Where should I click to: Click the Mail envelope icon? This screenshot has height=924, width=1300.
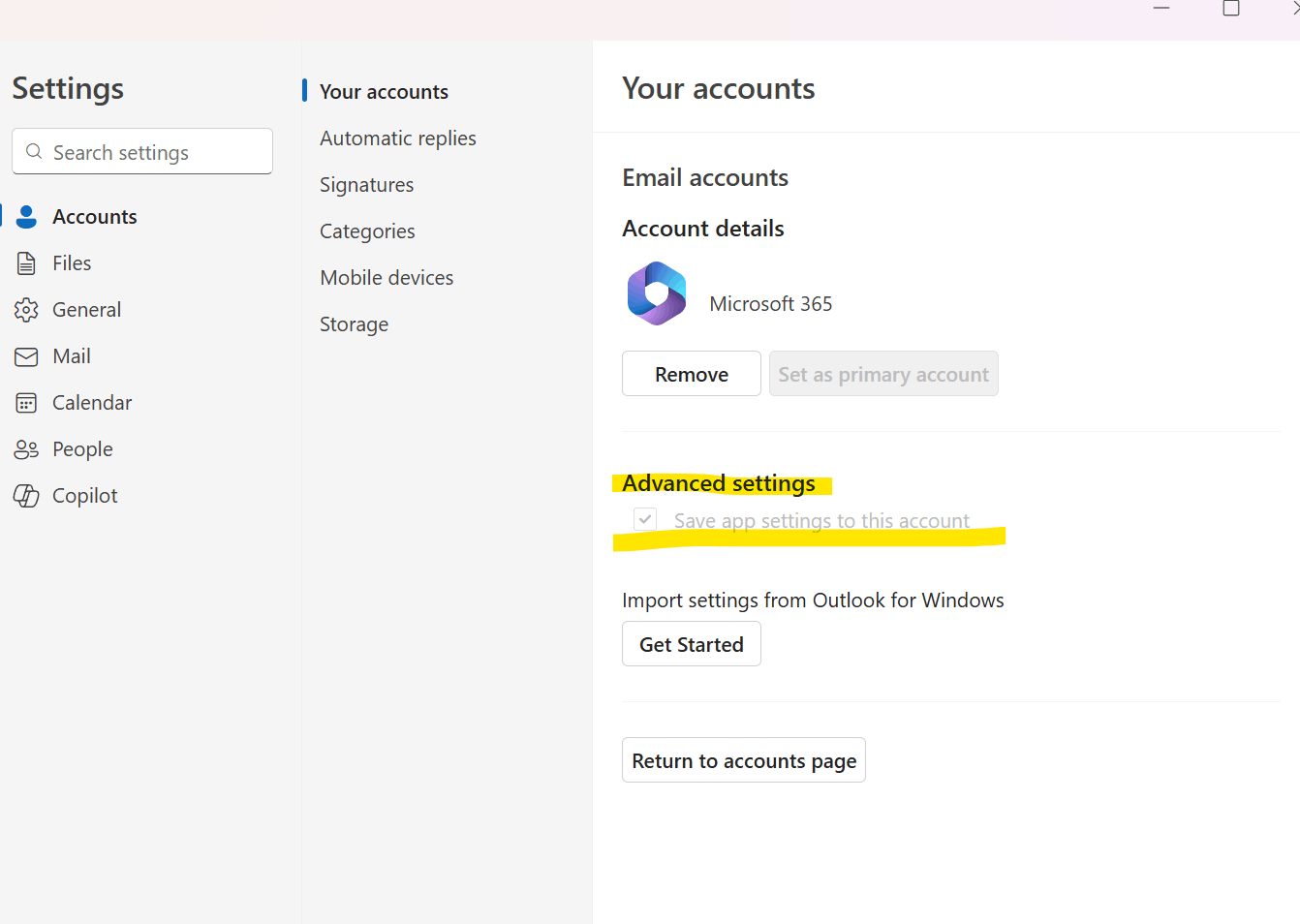[26, 355]
